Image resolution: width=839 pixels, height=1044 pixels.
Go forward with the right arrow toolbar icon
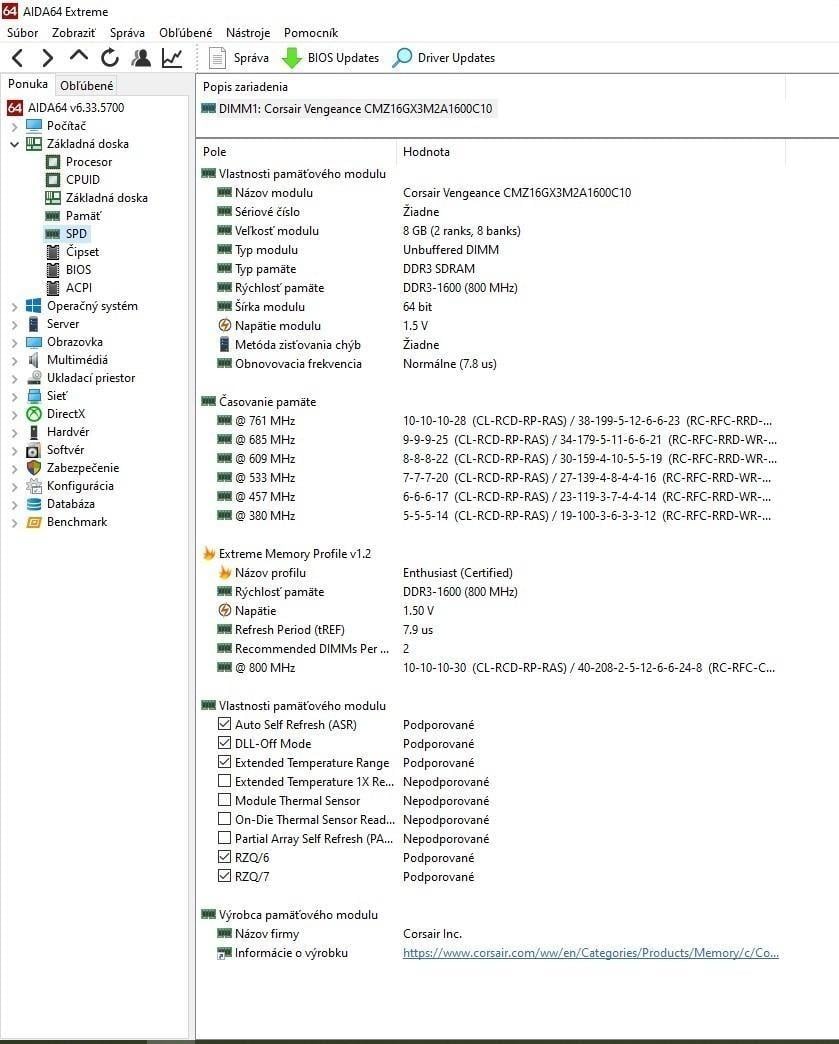click(47, 58)
